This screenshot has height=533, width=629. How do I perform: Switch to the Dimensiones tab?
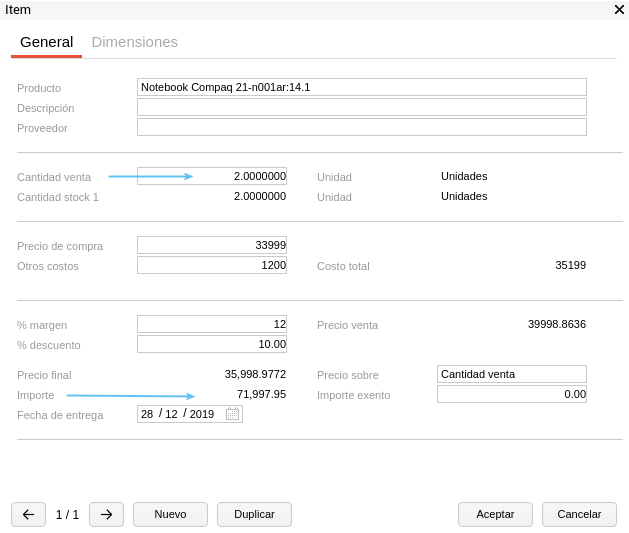134,42
